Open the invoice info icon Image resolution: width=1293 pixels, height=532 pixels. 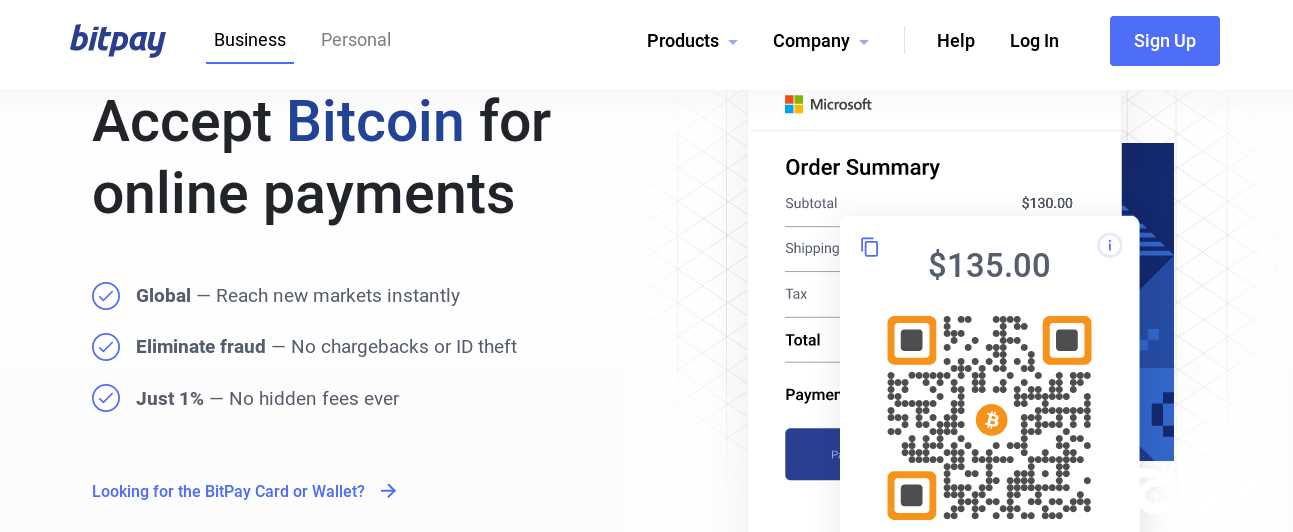(x=1109, y=245)
